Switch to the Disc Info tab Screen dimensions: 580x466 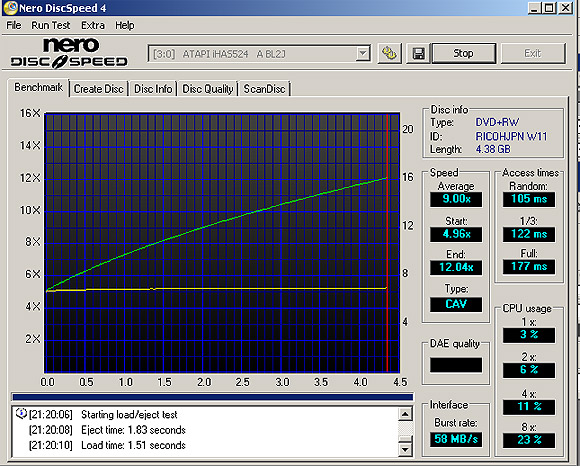pos(153,89)
